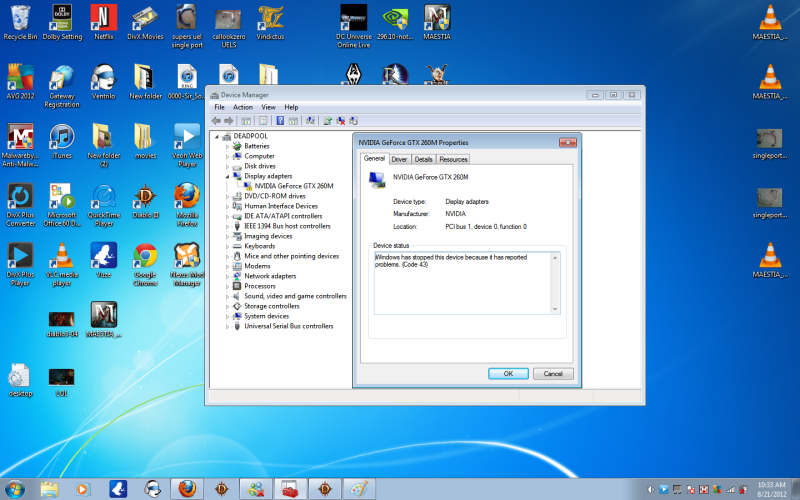Screen dimensions: 800x500
Task: Switch to the Driver tab
Action: (399, 160)
